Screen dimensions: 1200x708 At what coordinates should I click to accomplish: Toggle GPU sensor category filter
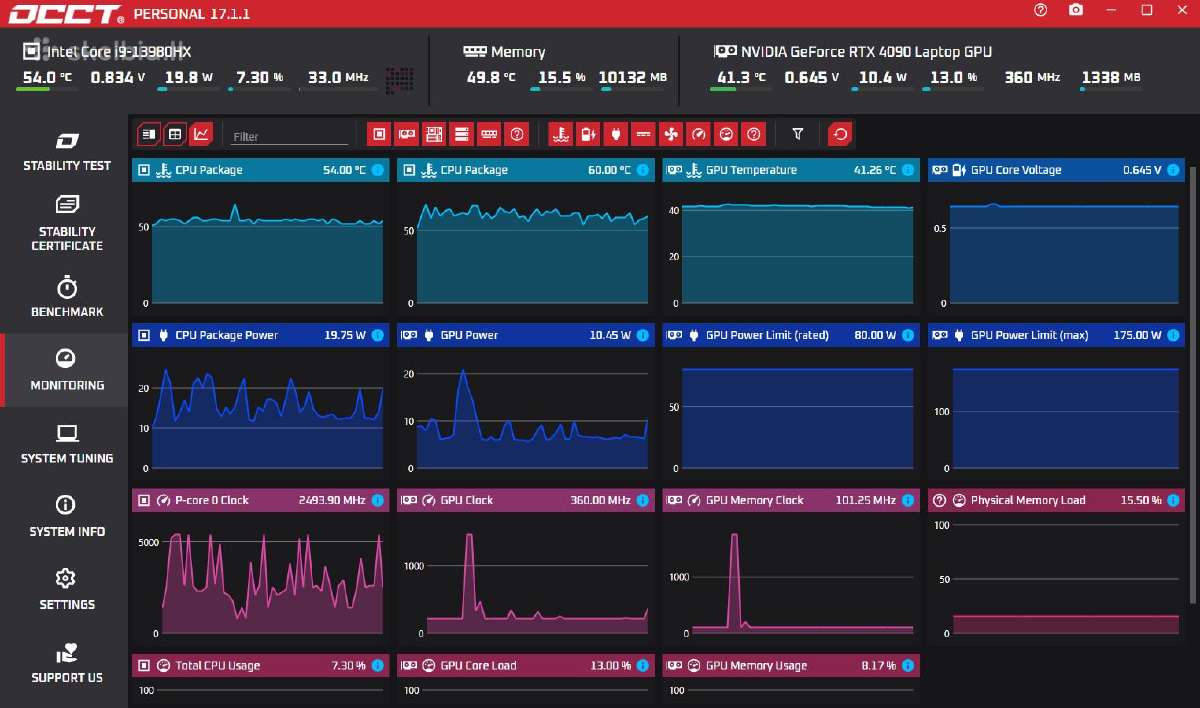tap(406, 134)
